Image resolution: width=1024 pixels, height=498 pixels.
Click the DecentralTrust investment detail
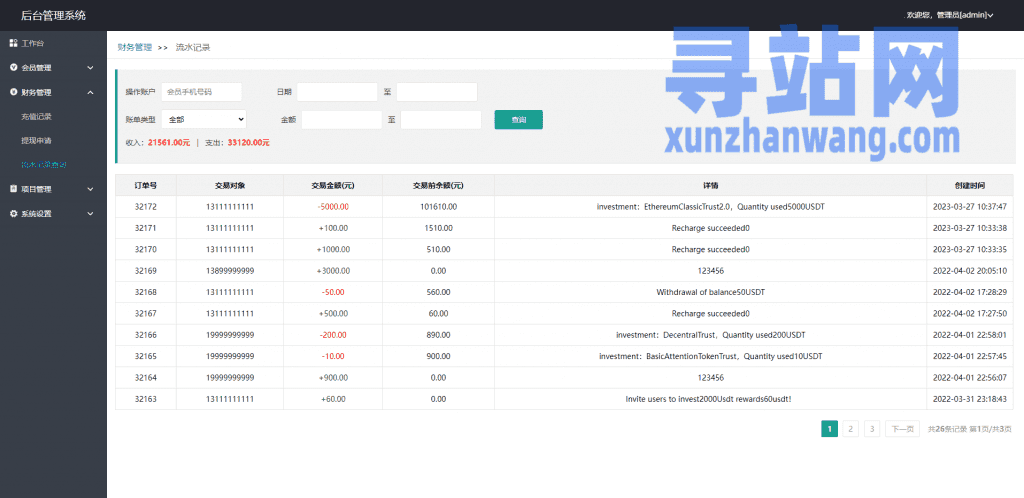coord(711,335)
